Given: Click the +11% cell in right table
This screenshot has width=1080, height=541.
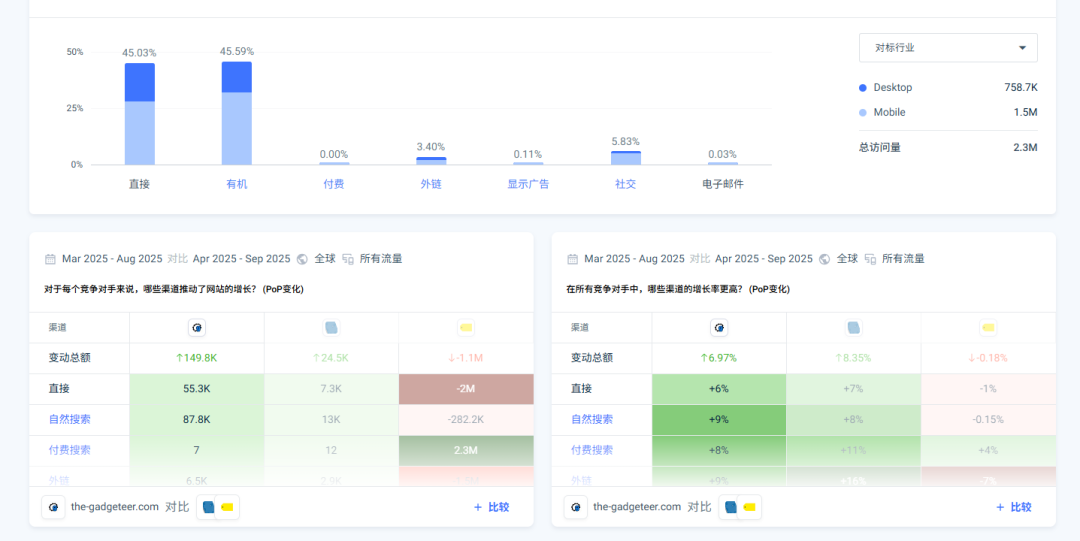Looking at the screenshot, I should pos(854,451).
